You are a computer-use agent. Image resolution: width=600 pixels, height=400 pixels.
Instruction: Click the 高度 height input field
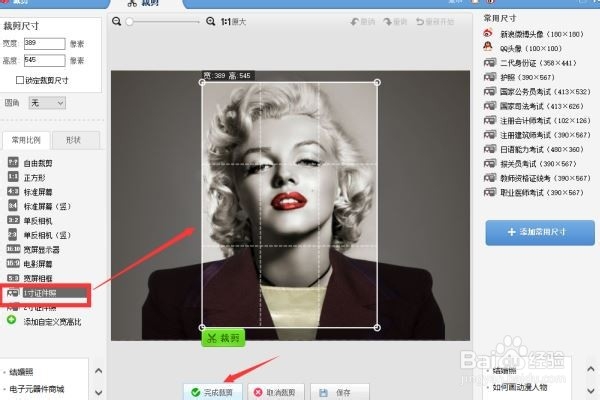coord(44,60)
